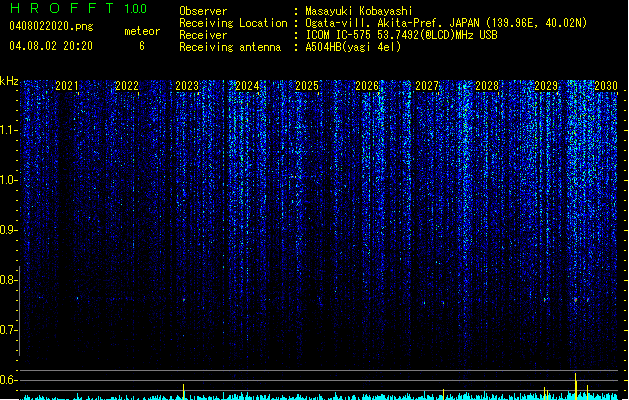This screenshot has width=629, height=400.
Task: Click the 0.9 kHz frequency tick label
Action: [8, 230]
